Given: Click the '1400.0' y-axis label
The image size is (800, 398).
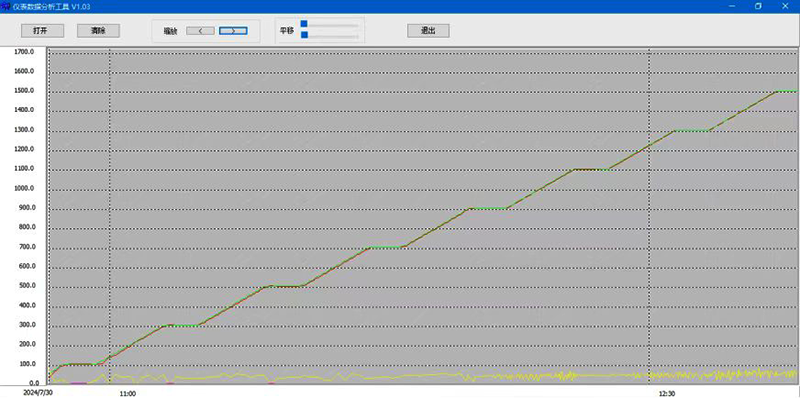Looking at the screenshot, I should point(24,110).
